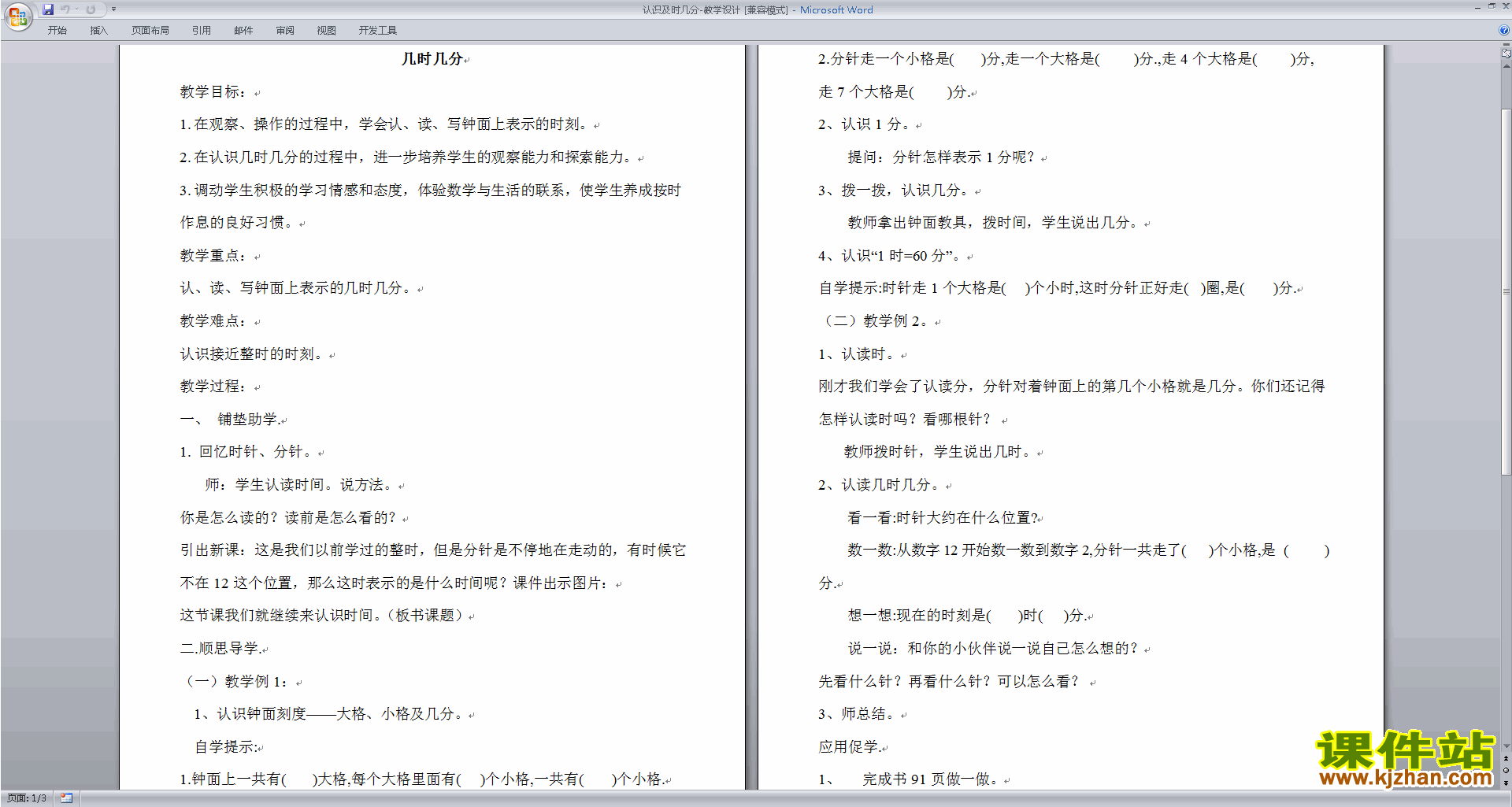Click the line 教师拨时针，学生说出几时。
Image resolution: width=1512 pixels, height=807 pixels.
(939, 452)
